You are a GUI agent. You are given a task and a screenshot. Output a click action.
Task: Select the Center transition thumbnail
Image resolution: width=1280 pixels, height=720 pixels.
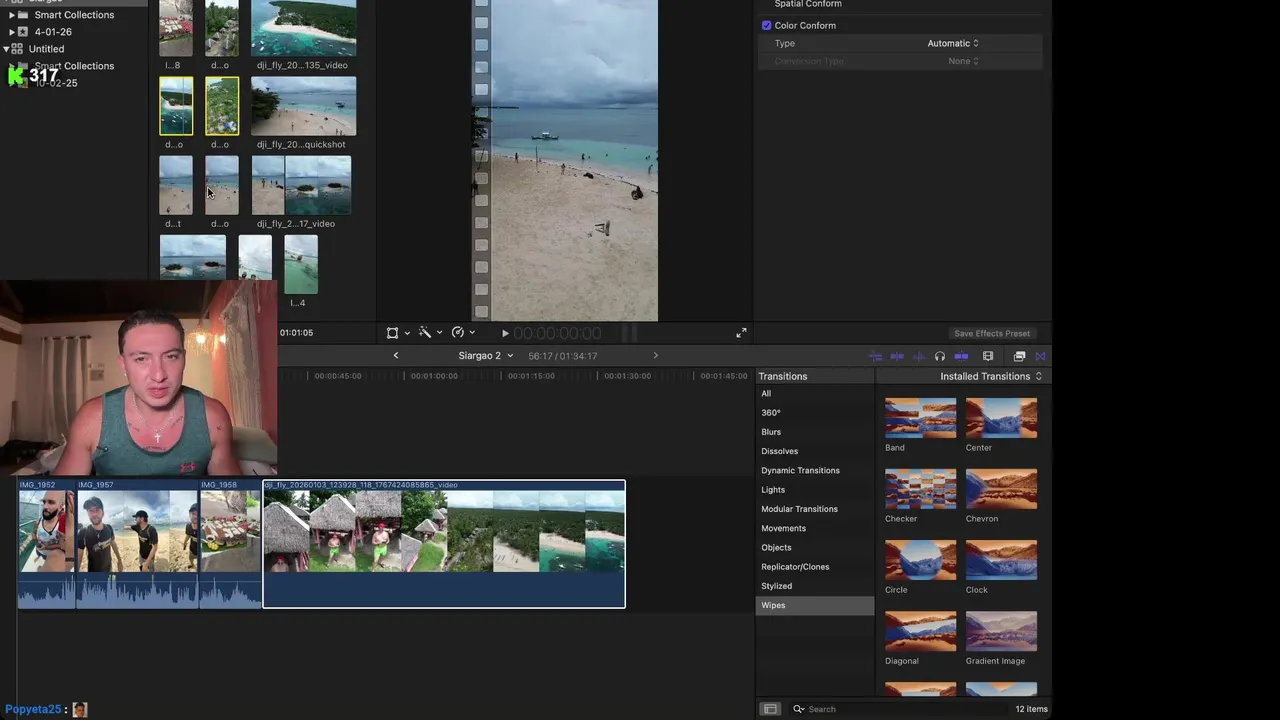click(1001, 418)
